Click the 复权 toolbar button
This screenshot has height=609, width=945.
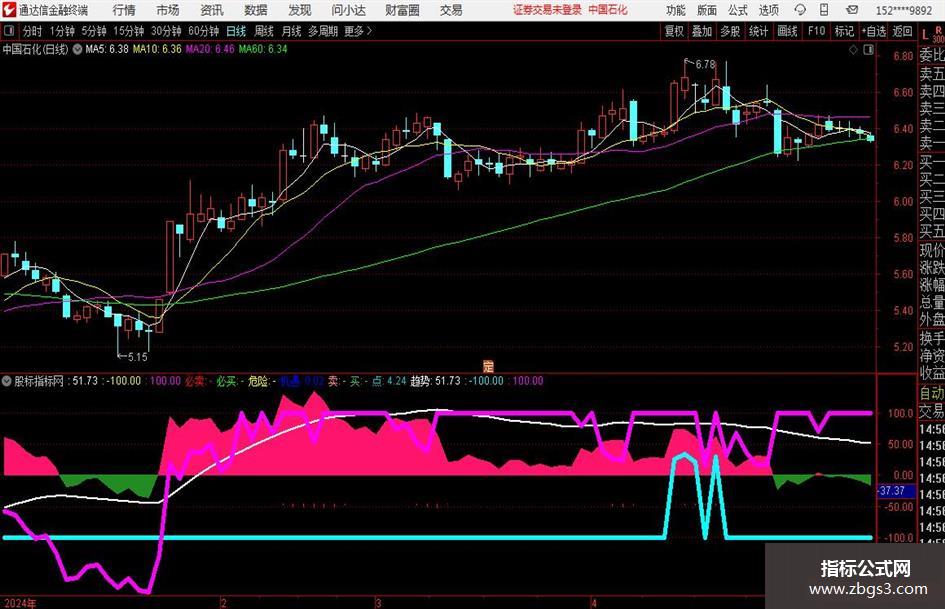[674, 31]
